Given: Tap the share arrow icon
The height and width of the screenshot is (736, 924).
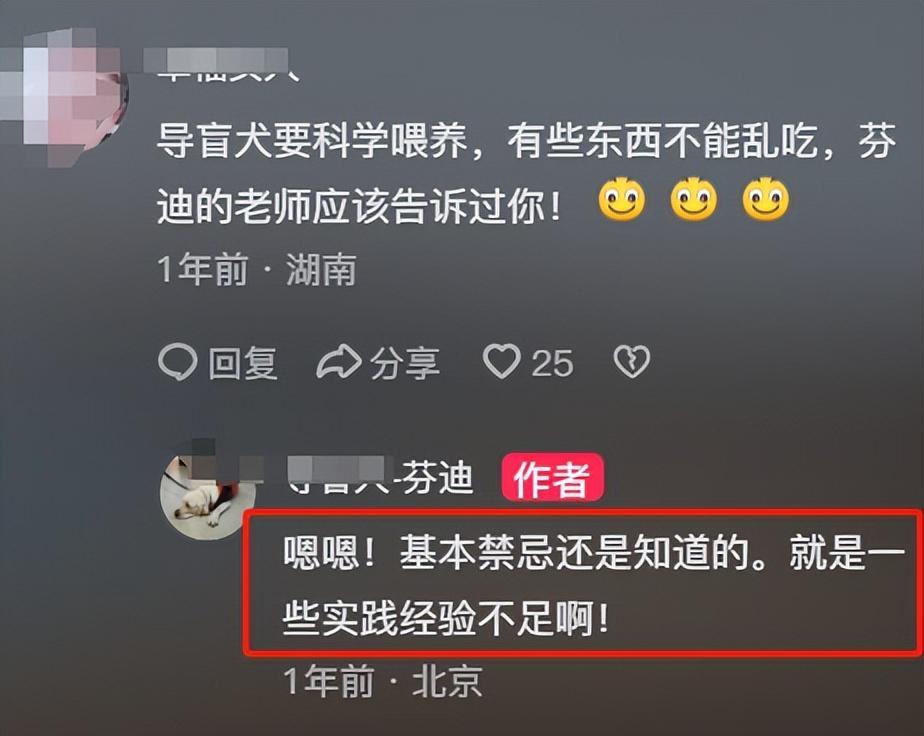Looking at the screenshot, I should pos(339,361).
